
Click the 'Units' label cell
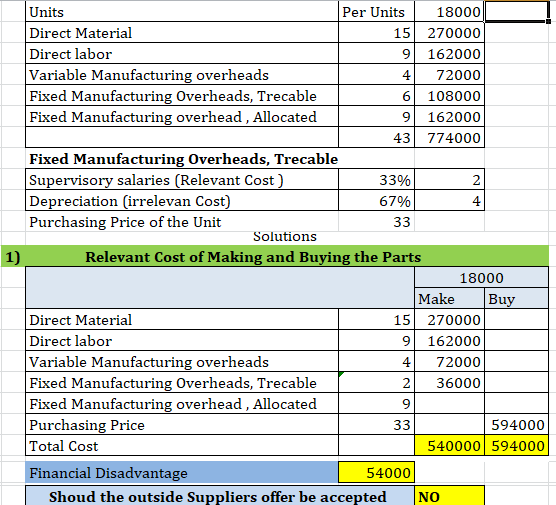(x=182, y=12)
